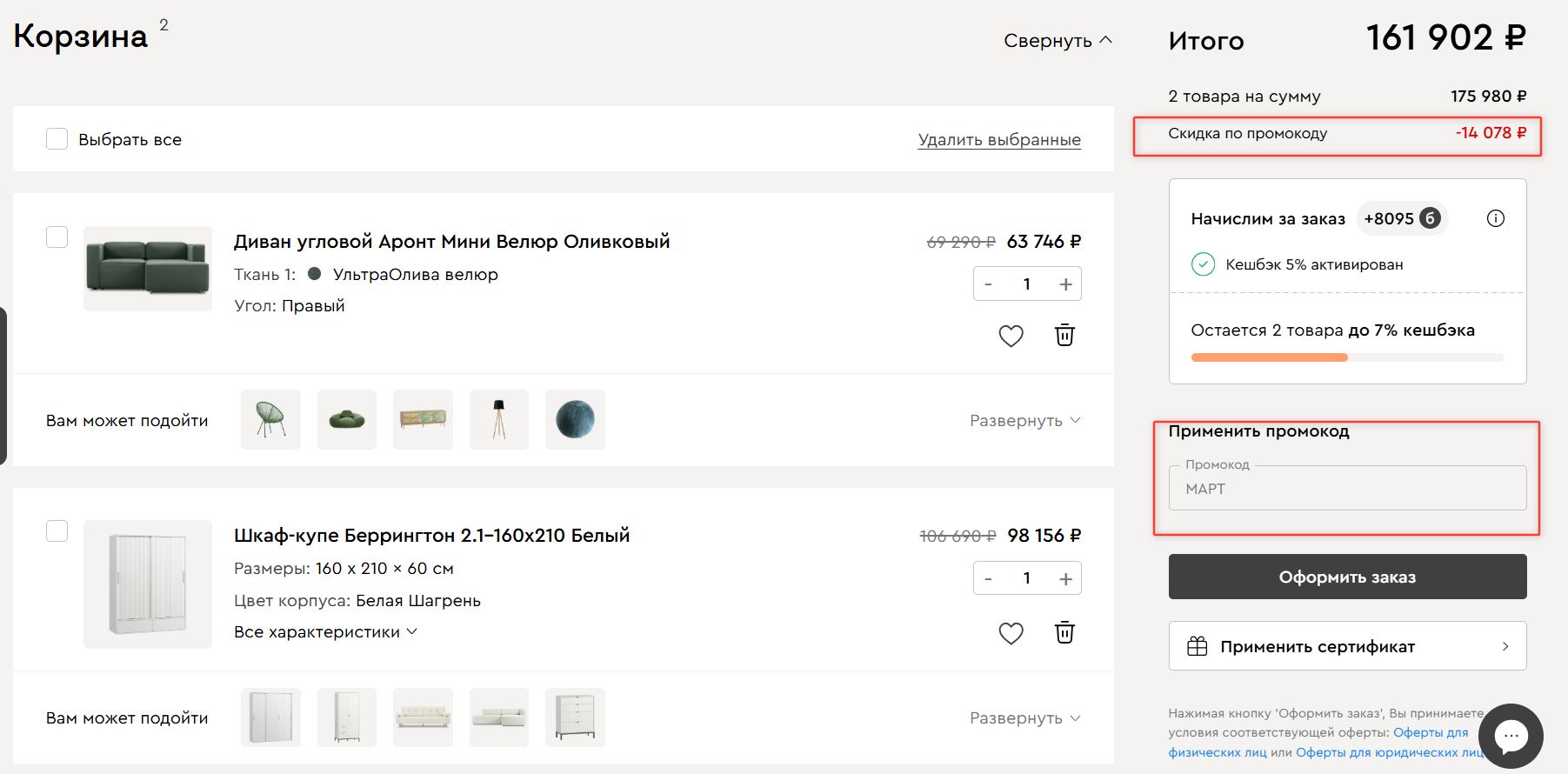
Task: Click the cashback info icon
Action: click(x=1495, y=218)
